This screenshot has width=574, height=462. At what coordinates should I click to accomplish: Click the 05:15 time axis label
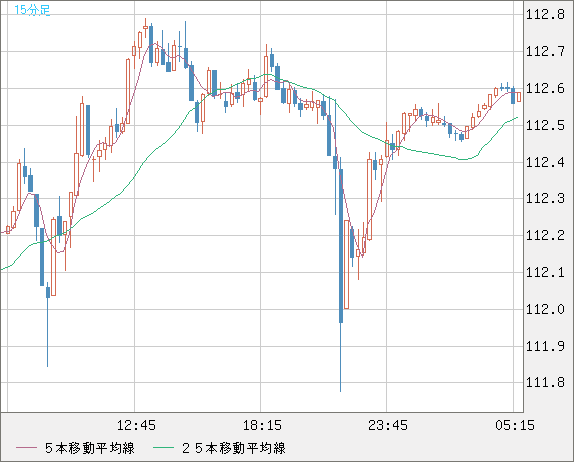click(515, 425)
